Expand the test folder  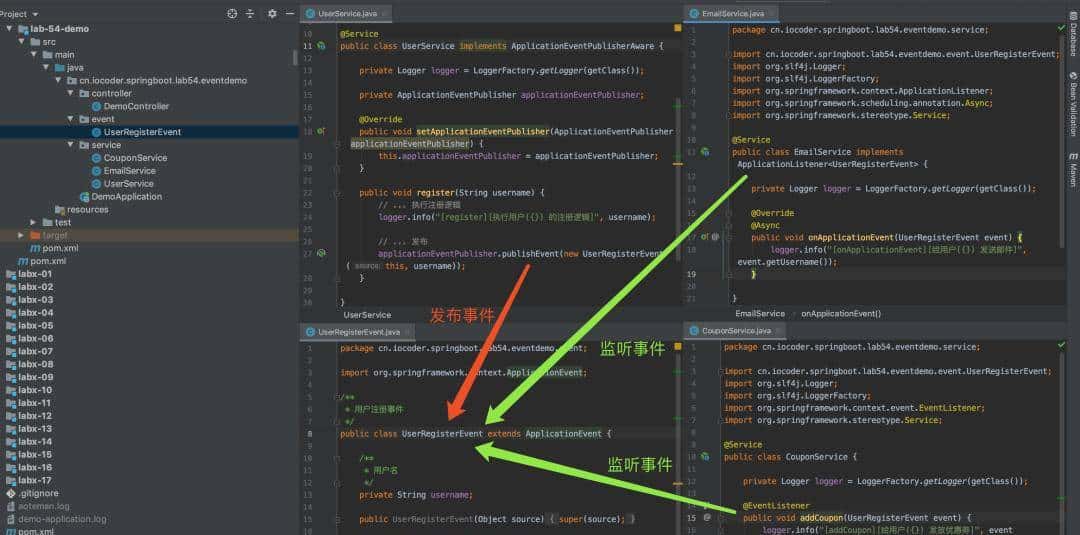(x=33, y=222)
